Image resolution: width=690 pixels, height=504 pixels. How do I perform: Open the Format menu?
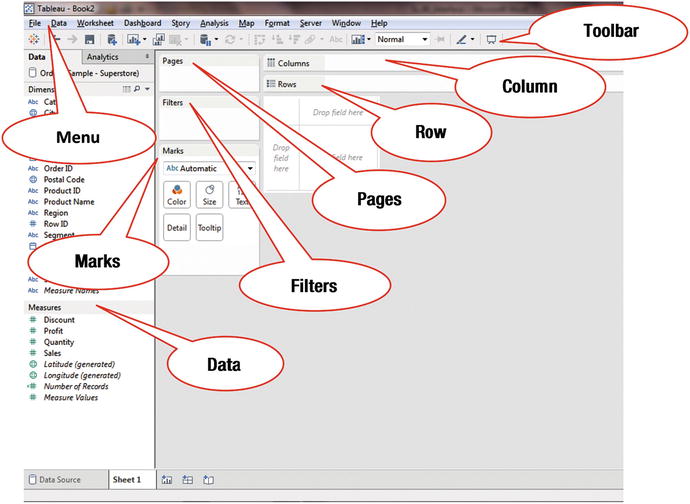pos(277,23)
